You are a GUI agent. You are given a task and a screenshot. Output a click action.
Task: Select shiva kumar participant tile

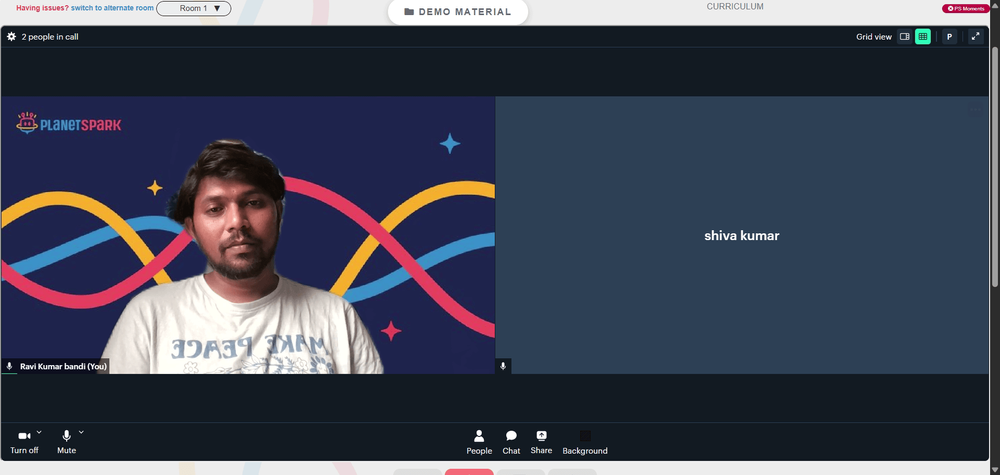coord(742,235)
